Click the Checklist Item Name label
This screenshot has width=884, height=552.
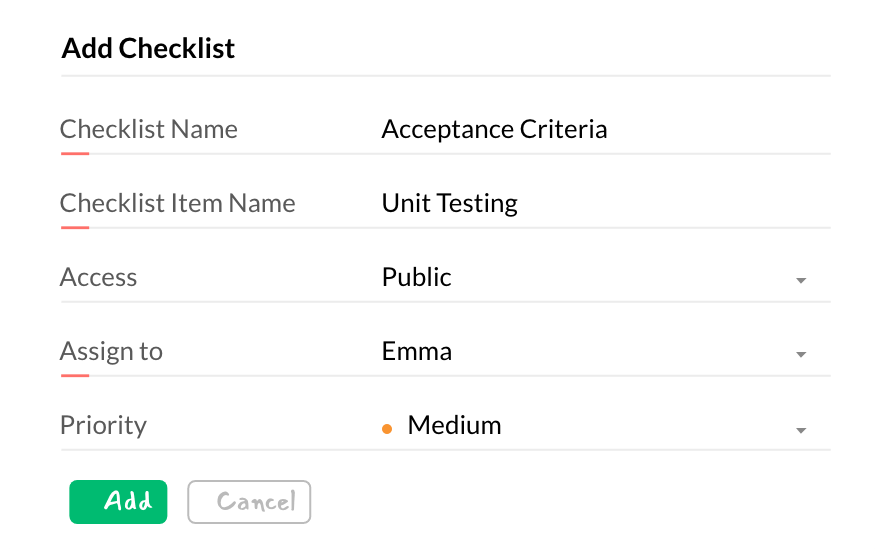click(177, 203)
